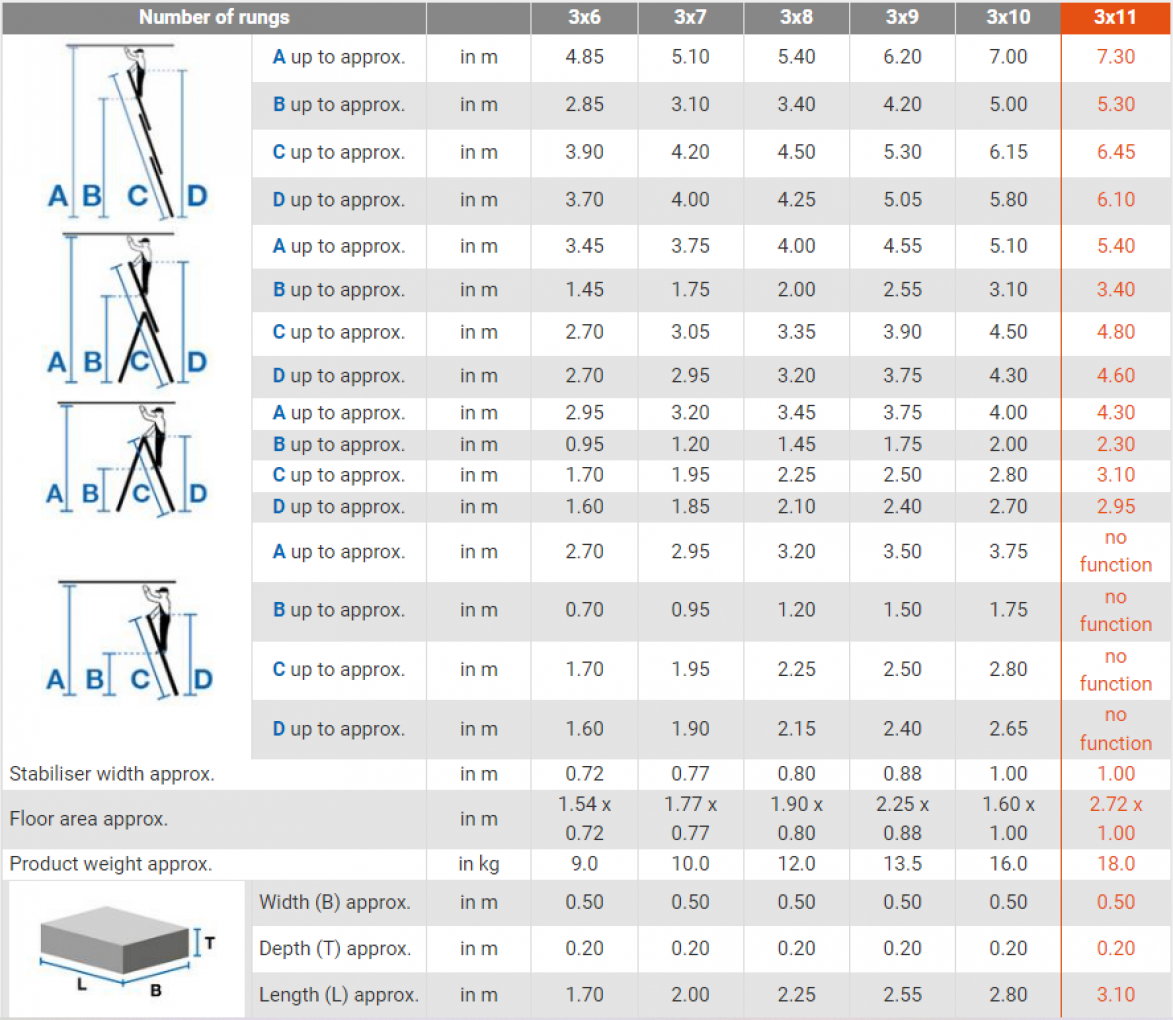Select the Floor area approx. row label

[89, 819]
